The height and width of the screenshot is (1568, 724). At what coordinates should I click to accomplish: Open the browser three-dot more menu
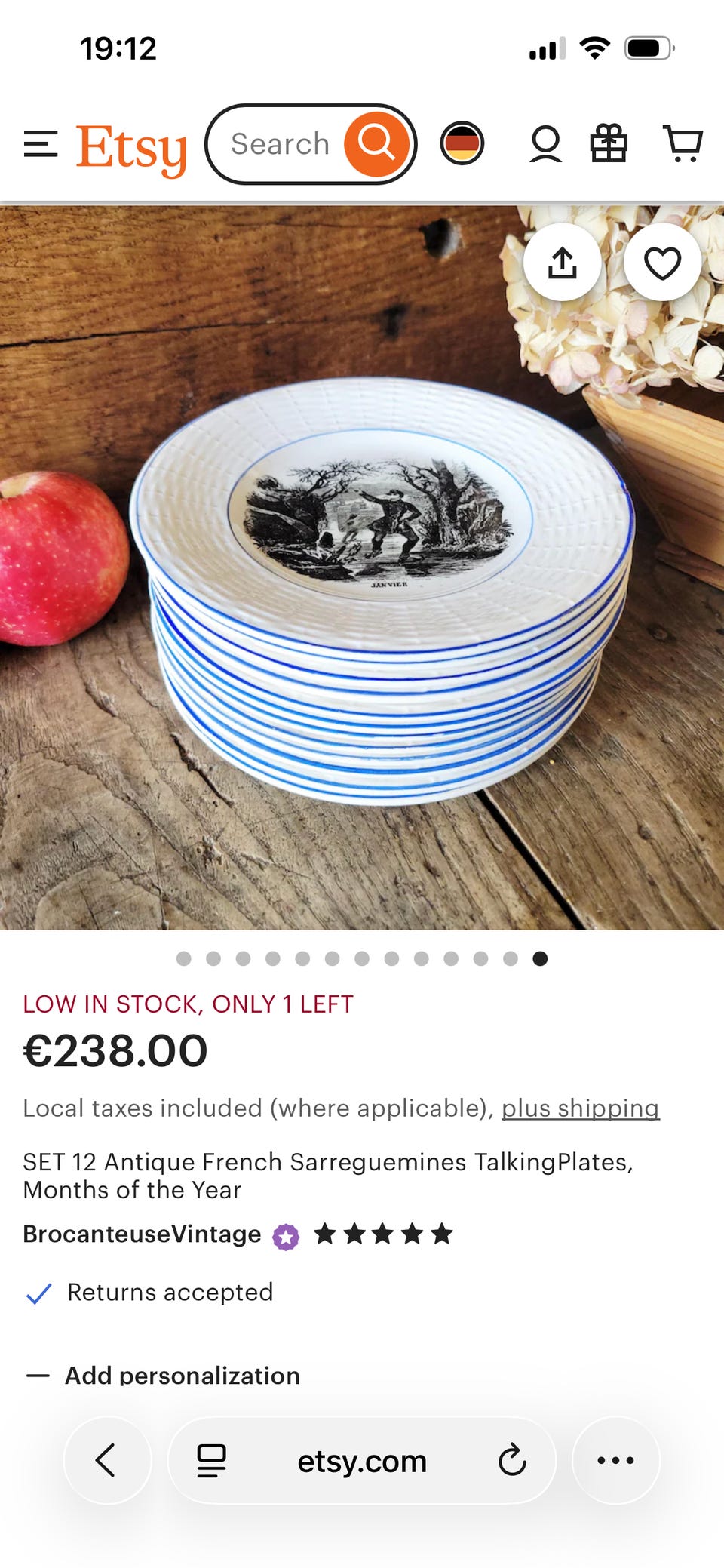click(x=615, y=1460)
